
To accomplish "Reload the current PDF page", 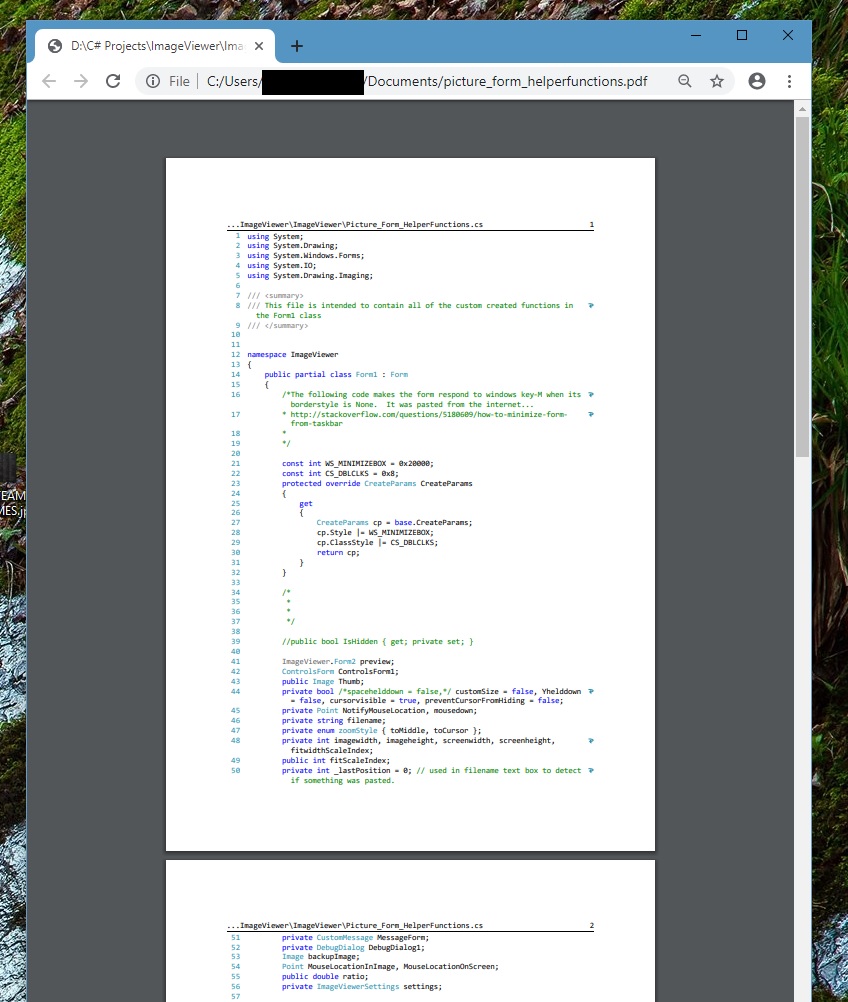I will tap(113, 81).
